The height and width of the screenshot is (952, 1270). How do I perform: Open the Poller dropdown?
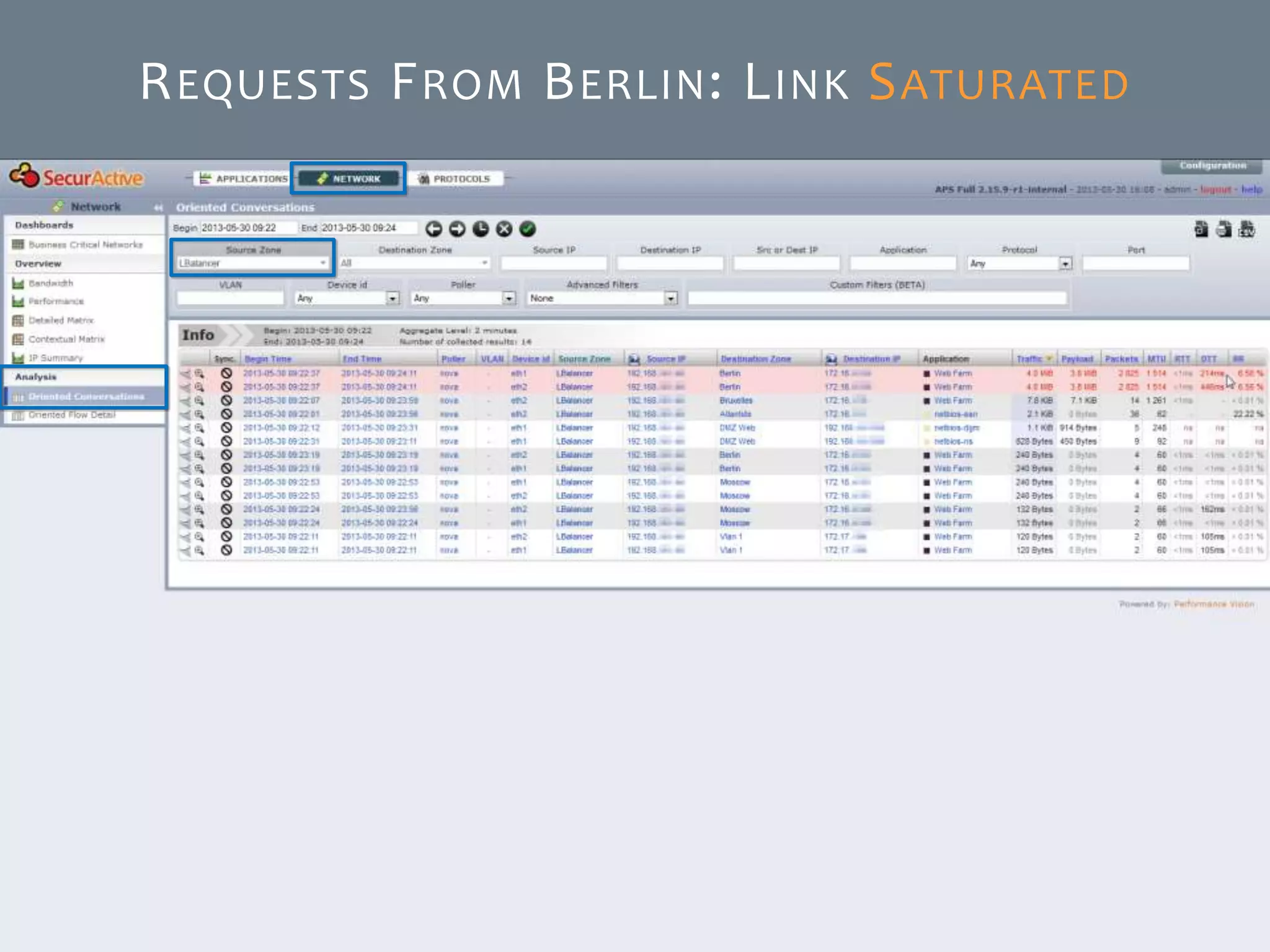463,298
